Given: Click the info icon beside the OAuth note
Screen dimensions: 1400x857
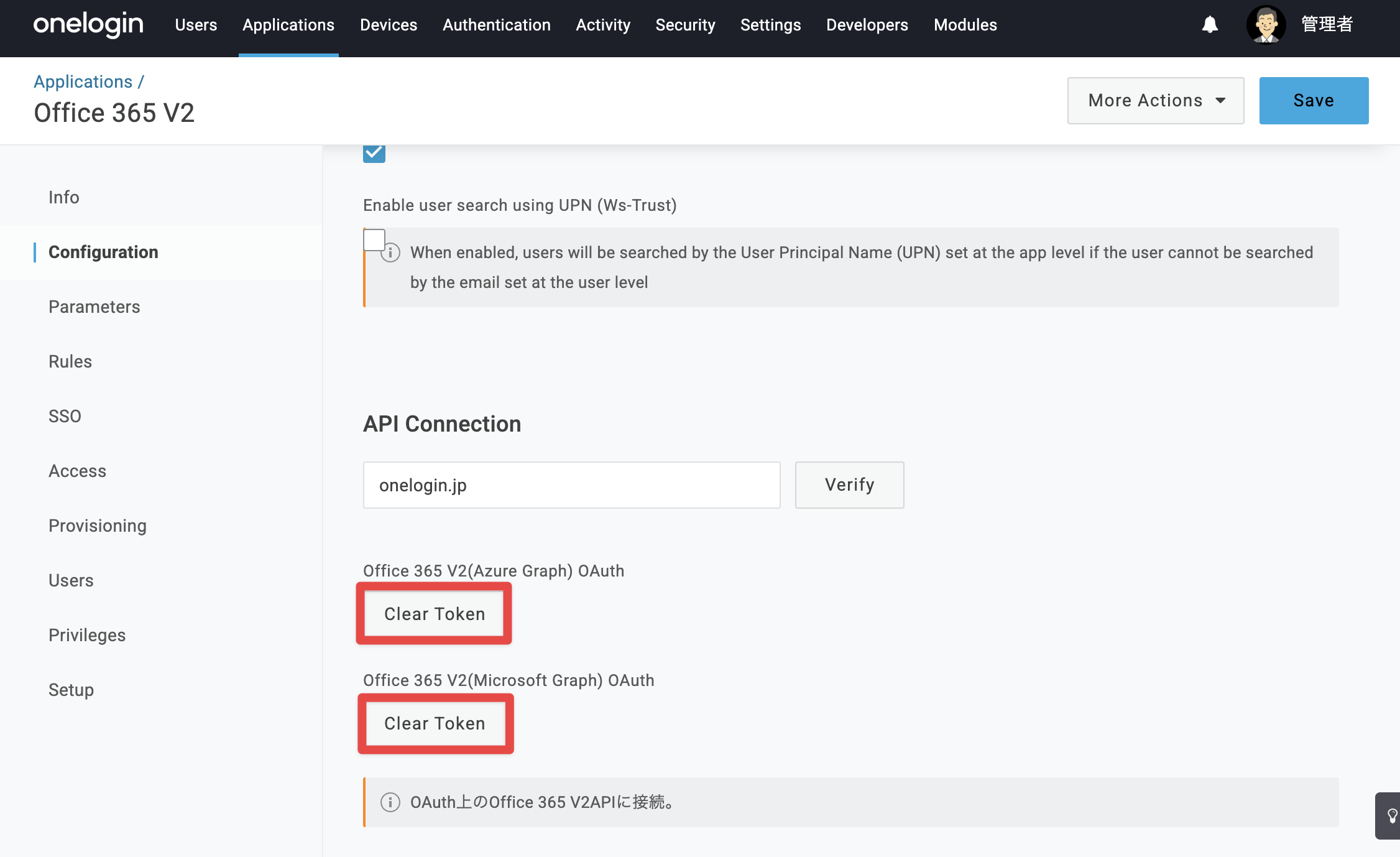Looking at the screenshot, I should click(390, 802).
